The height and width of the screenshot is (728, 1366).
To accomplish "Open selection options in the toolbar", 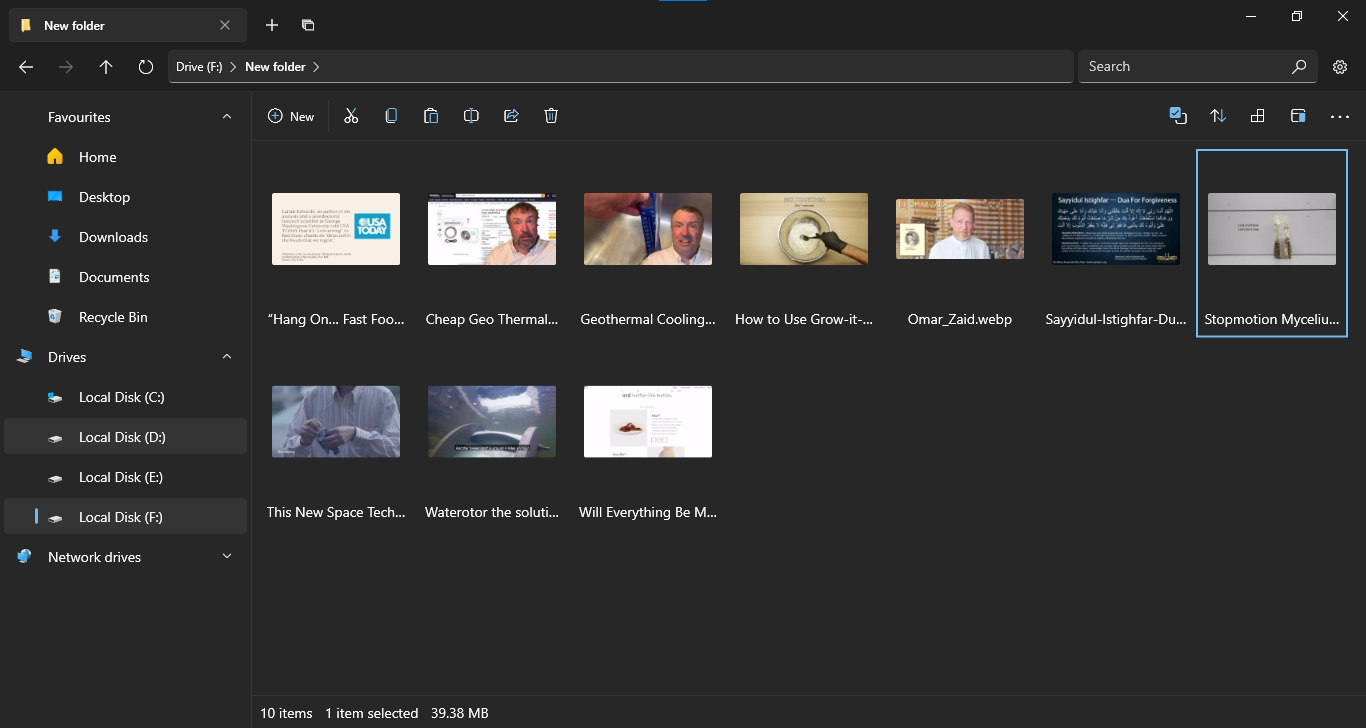I will coord(1178,116).
